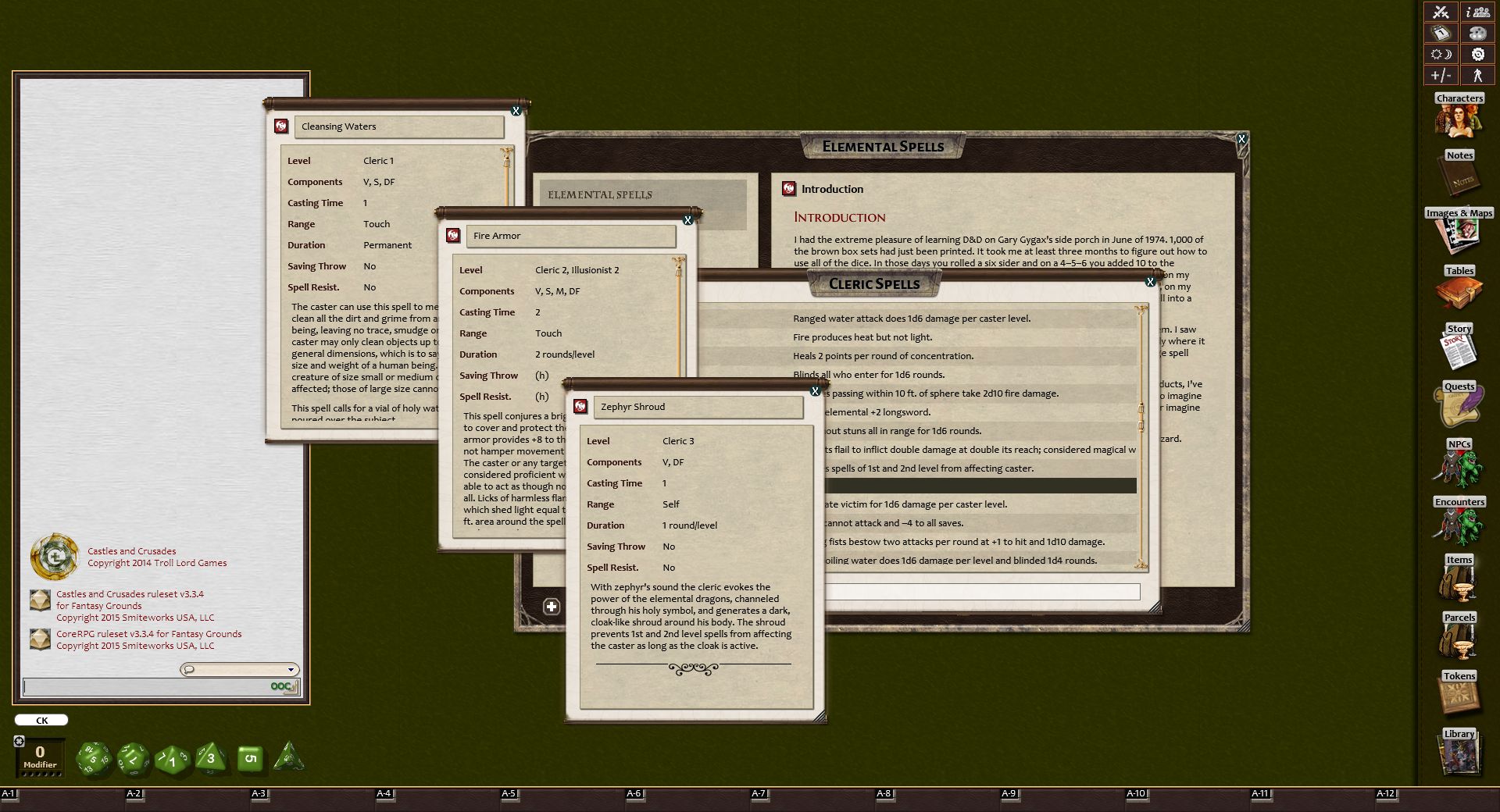
Task: Open the Calendar tool
Action: click(1441, 33)
